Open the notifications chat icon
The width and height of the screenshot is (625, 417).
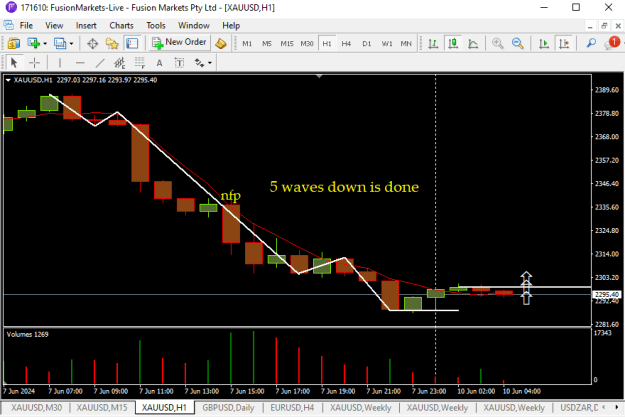(x=611, y=43)
